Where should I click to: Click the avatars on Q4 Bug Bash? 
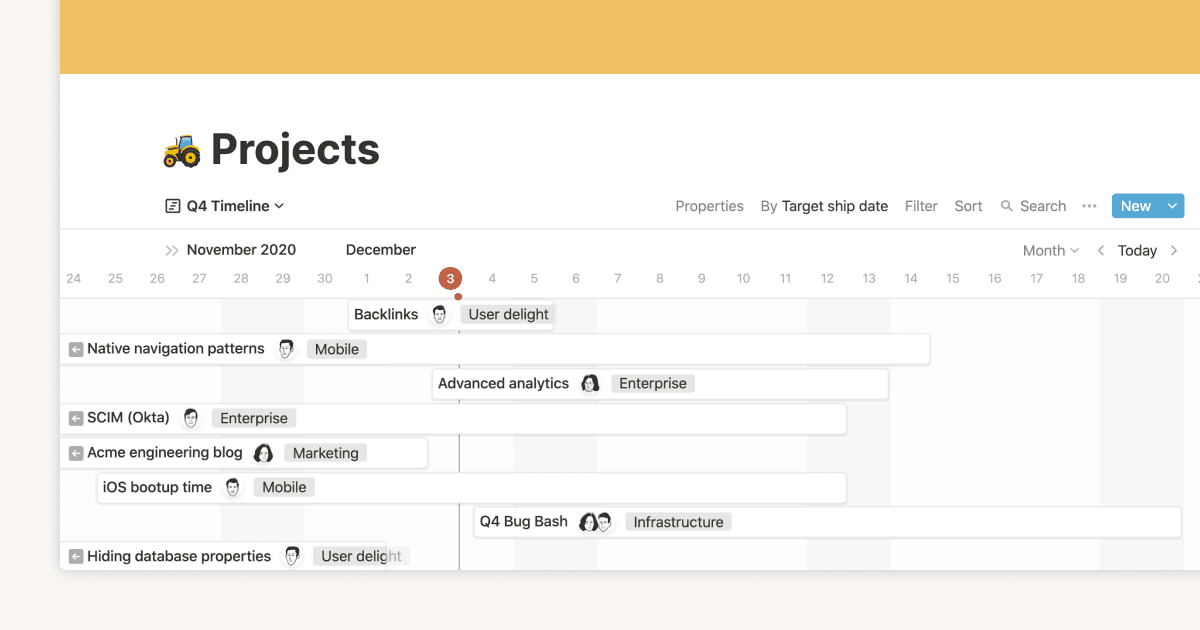[x=596, y=521]
